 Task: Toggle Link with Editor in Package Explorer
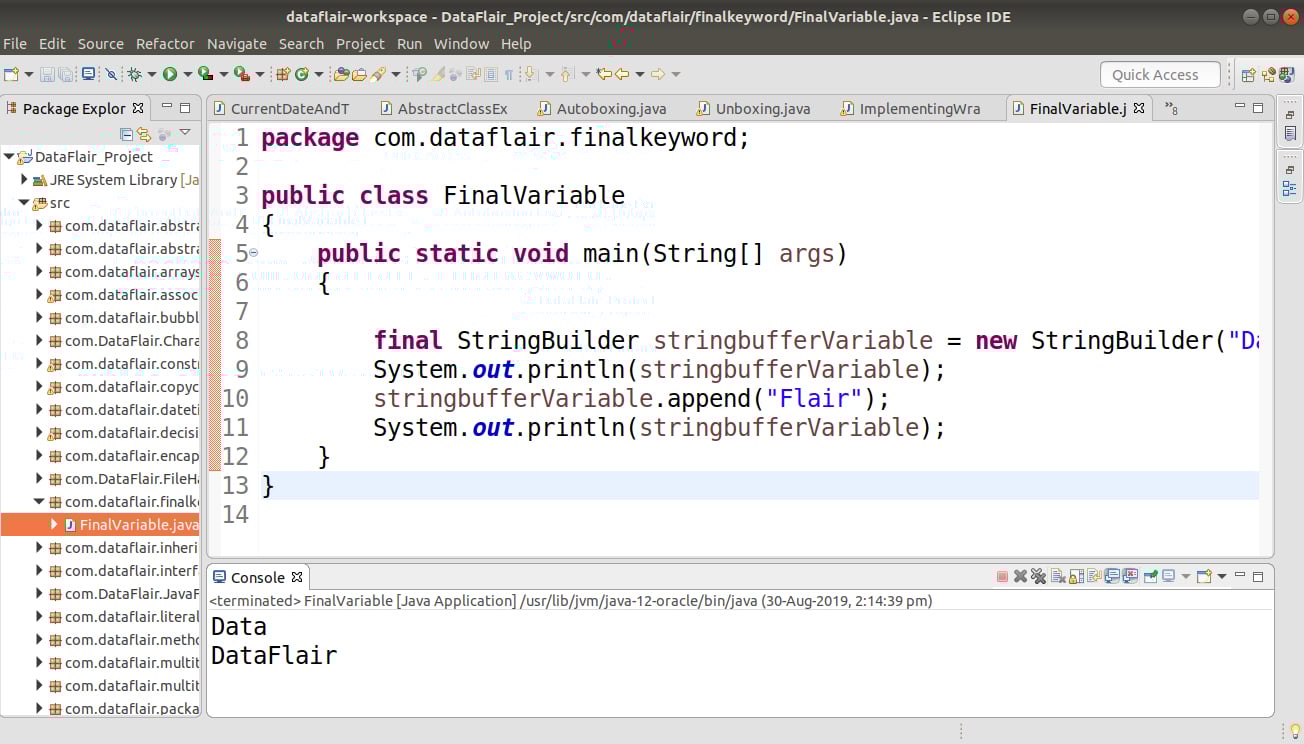tap(144, 133)
